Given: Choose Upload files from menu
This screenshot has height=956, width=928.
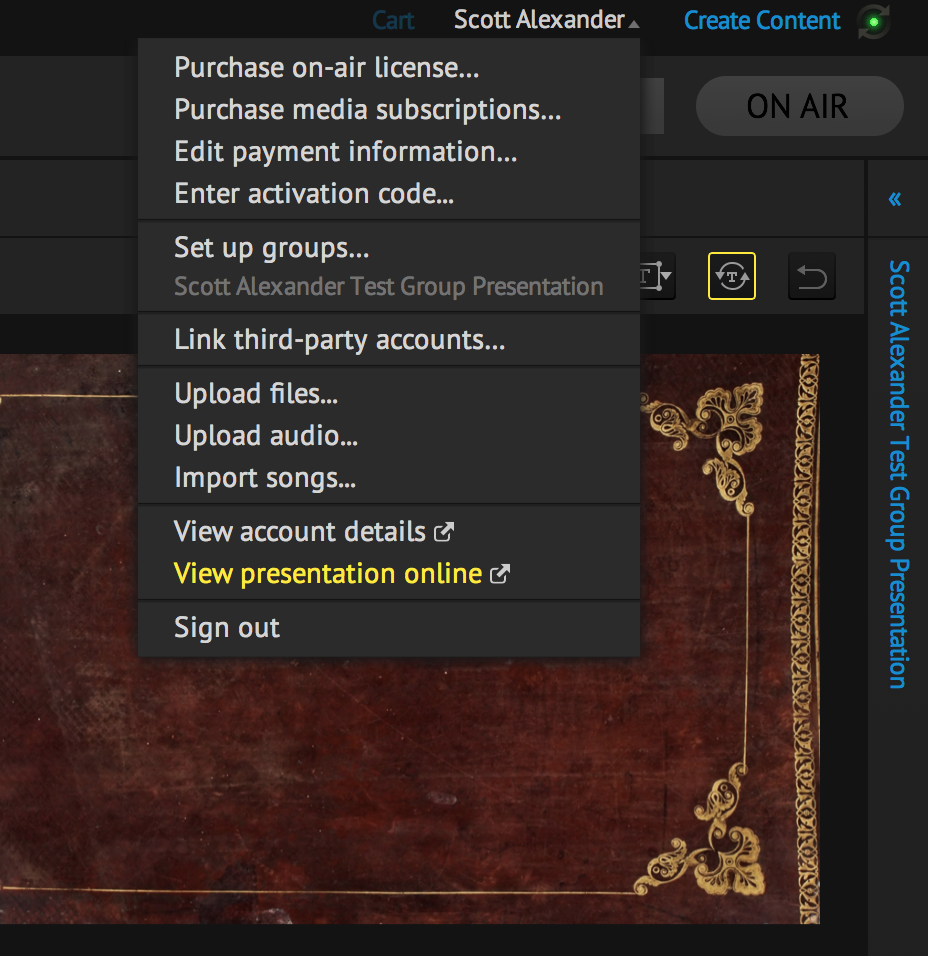Looking at the screenshot, I should click(388, 393).
